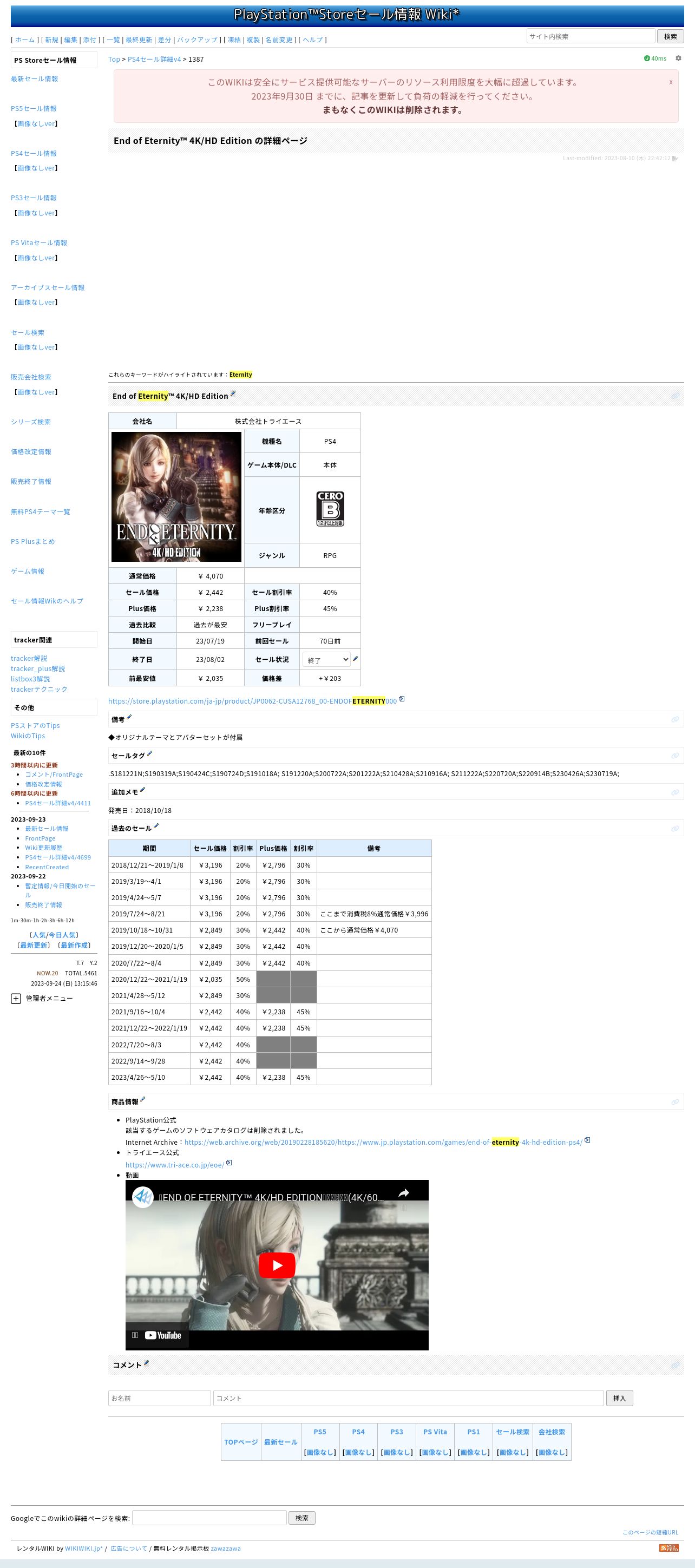Click anchor link icon on End of Eternity heading
The width and height of the screenshot is (695, 1568).
pyautogui.click(x=675, y=396)
